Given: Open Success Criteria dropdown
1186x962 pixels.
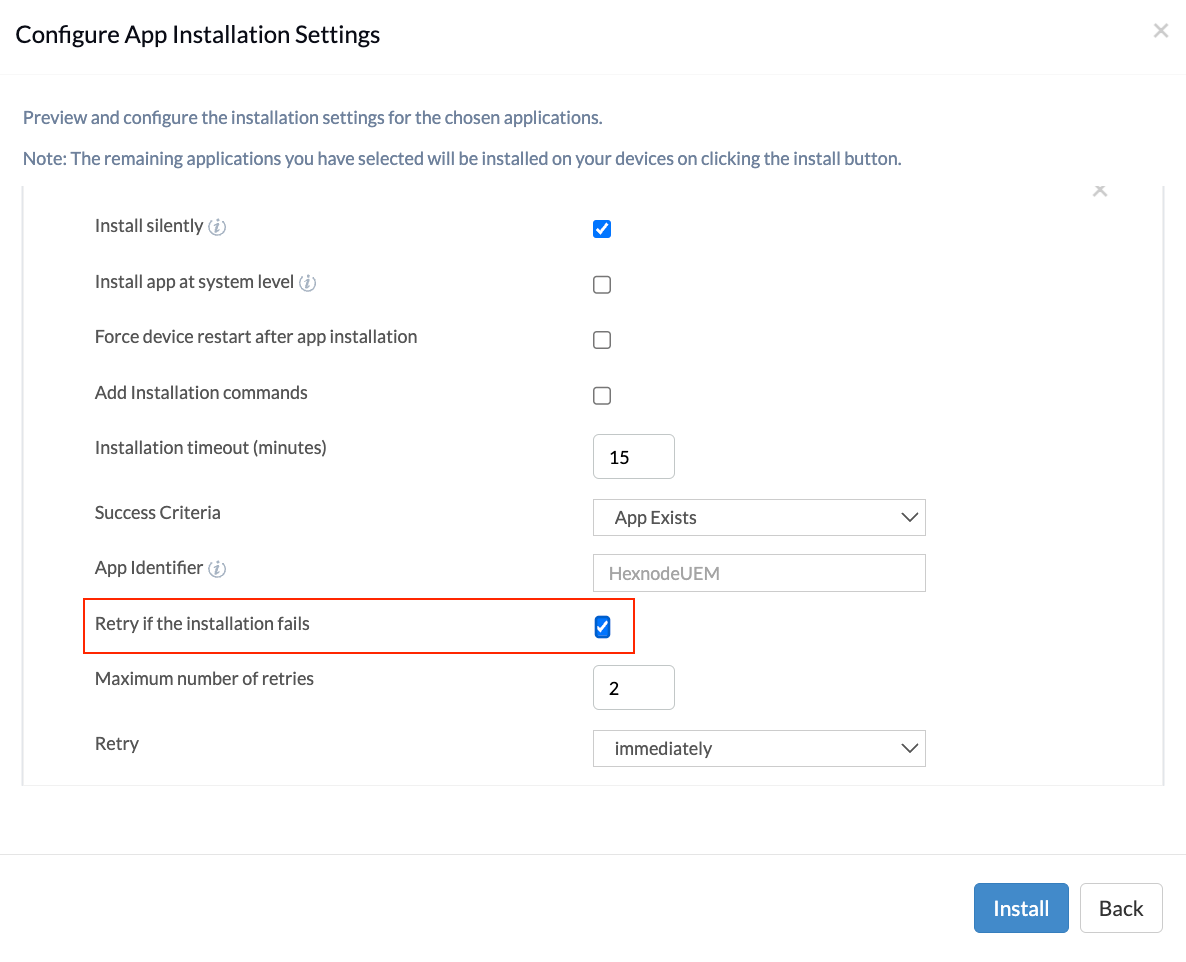Looking at the screenshot, I should (759, 517).
